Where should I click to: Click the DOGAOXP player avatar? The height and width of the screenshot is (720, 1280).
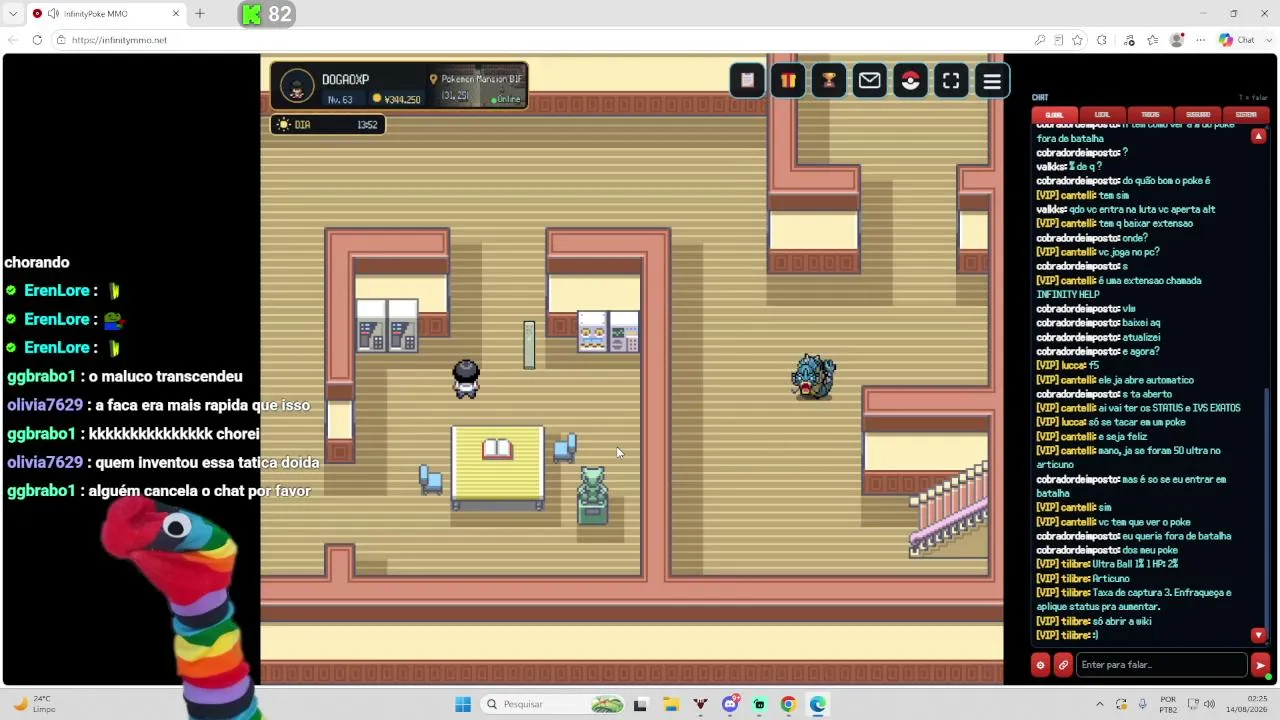click(x=297, y=86)
